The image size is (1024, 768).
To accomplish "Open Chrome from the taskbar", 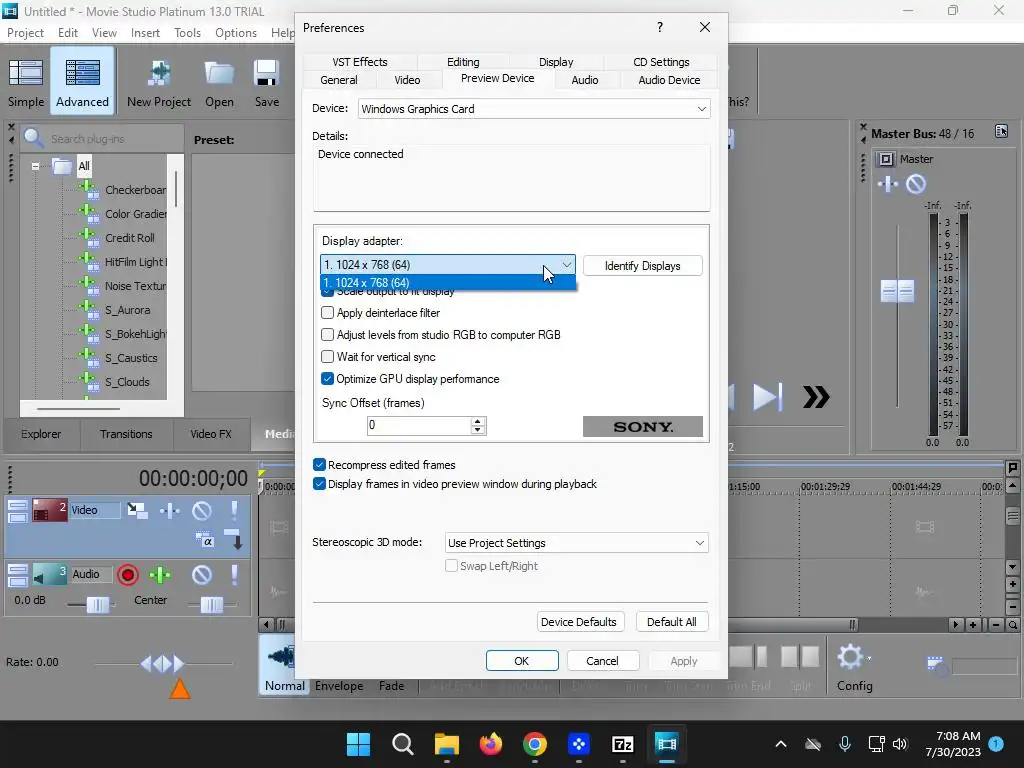I will (x=535, y=744).
